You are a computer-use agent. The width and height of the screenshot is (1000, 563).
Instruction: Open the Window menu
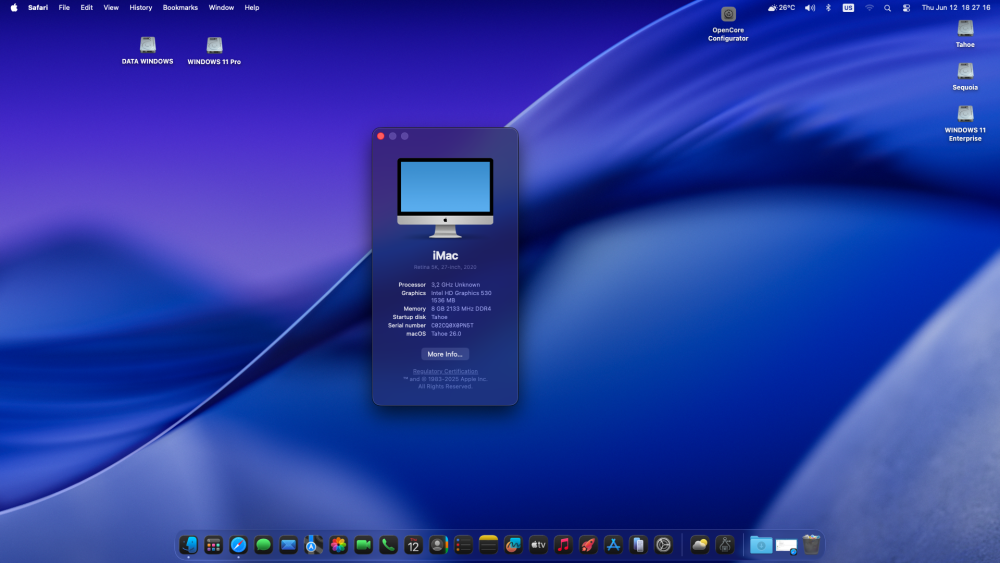221,8
